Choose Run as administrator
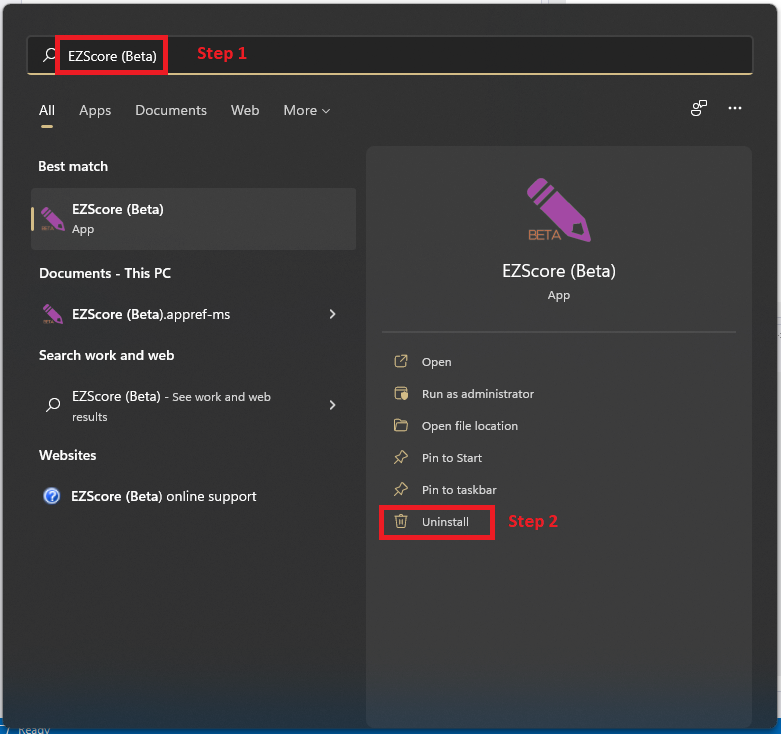Image resolution: width=781 pixels, height=734 pixels. click(x=477, y=394)
